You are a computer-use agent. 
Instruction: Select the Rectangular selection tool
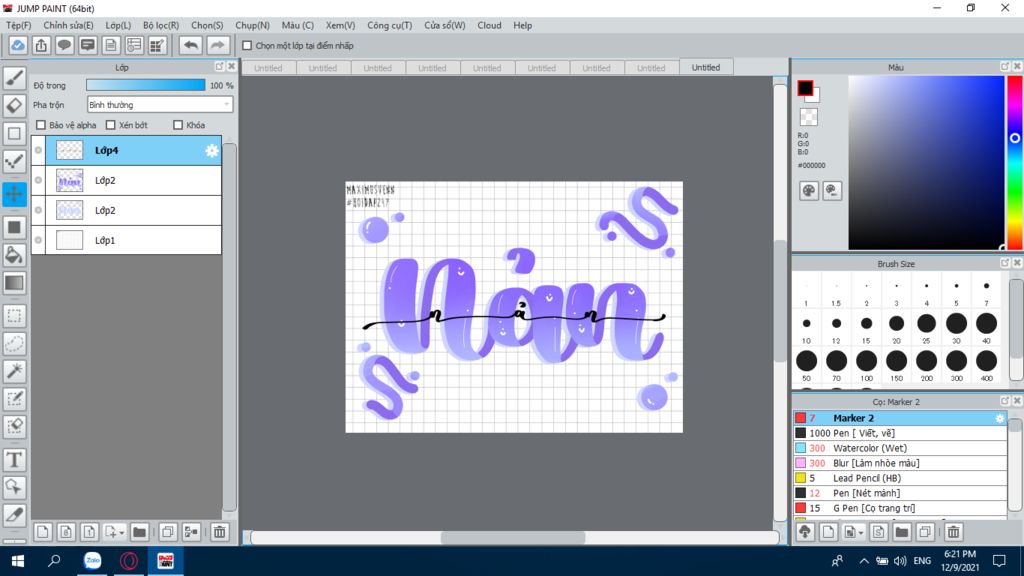pyautogui.click(x=14, y=316)
